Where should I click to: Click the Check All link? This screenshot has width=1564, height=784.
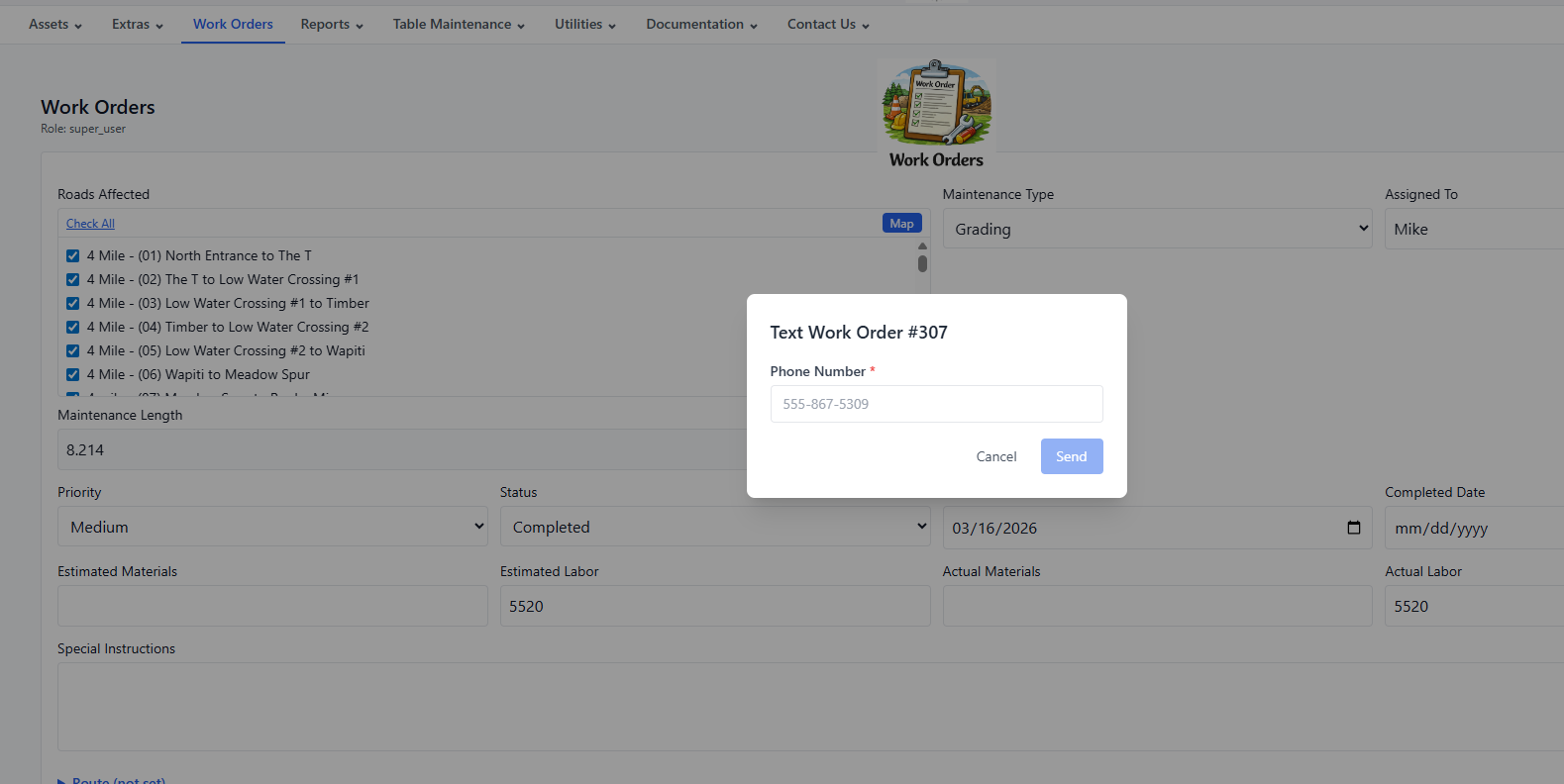point(90,224)
